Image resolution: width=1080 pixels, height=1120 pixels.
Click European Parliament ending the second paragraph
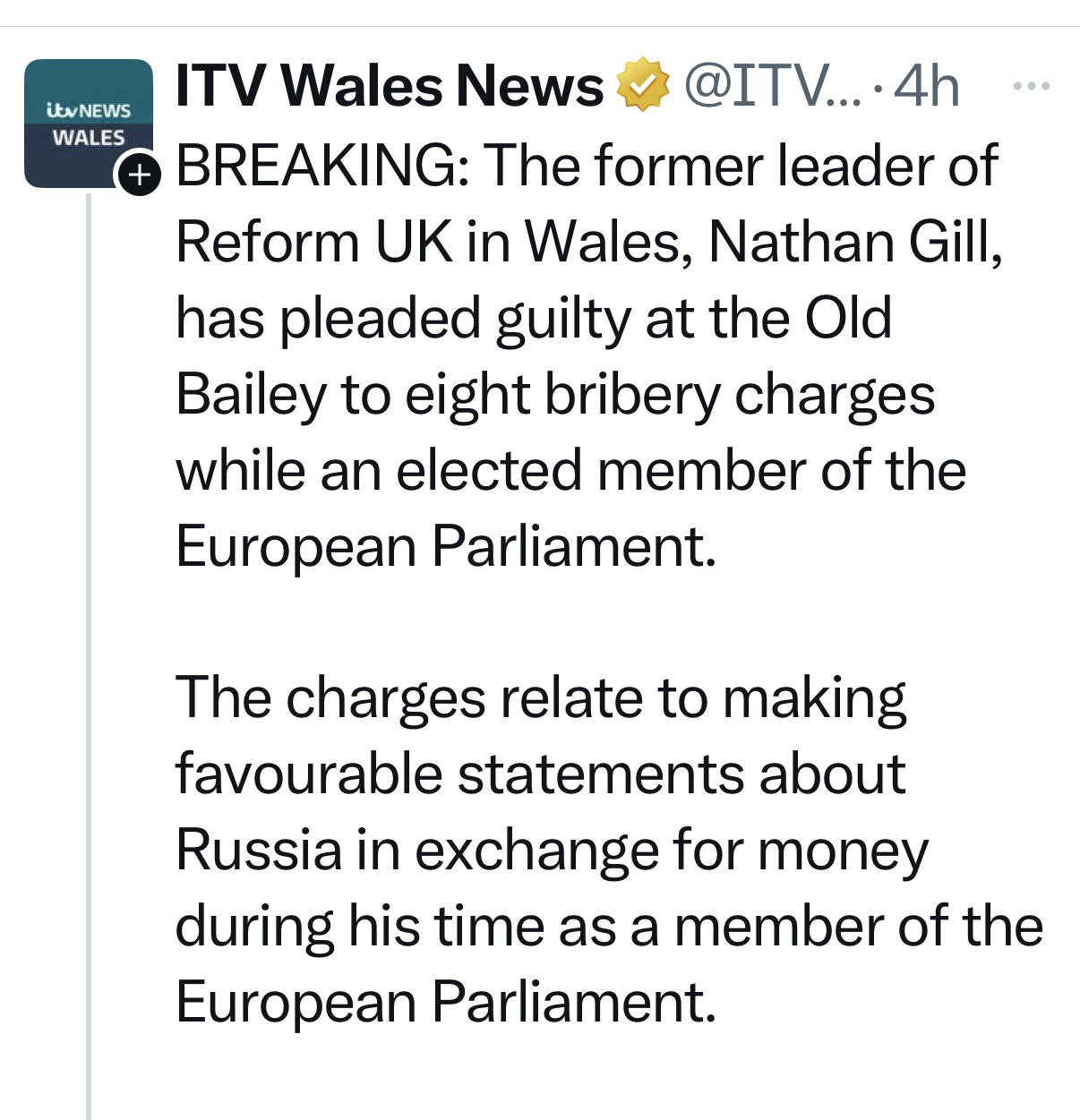445,1001
